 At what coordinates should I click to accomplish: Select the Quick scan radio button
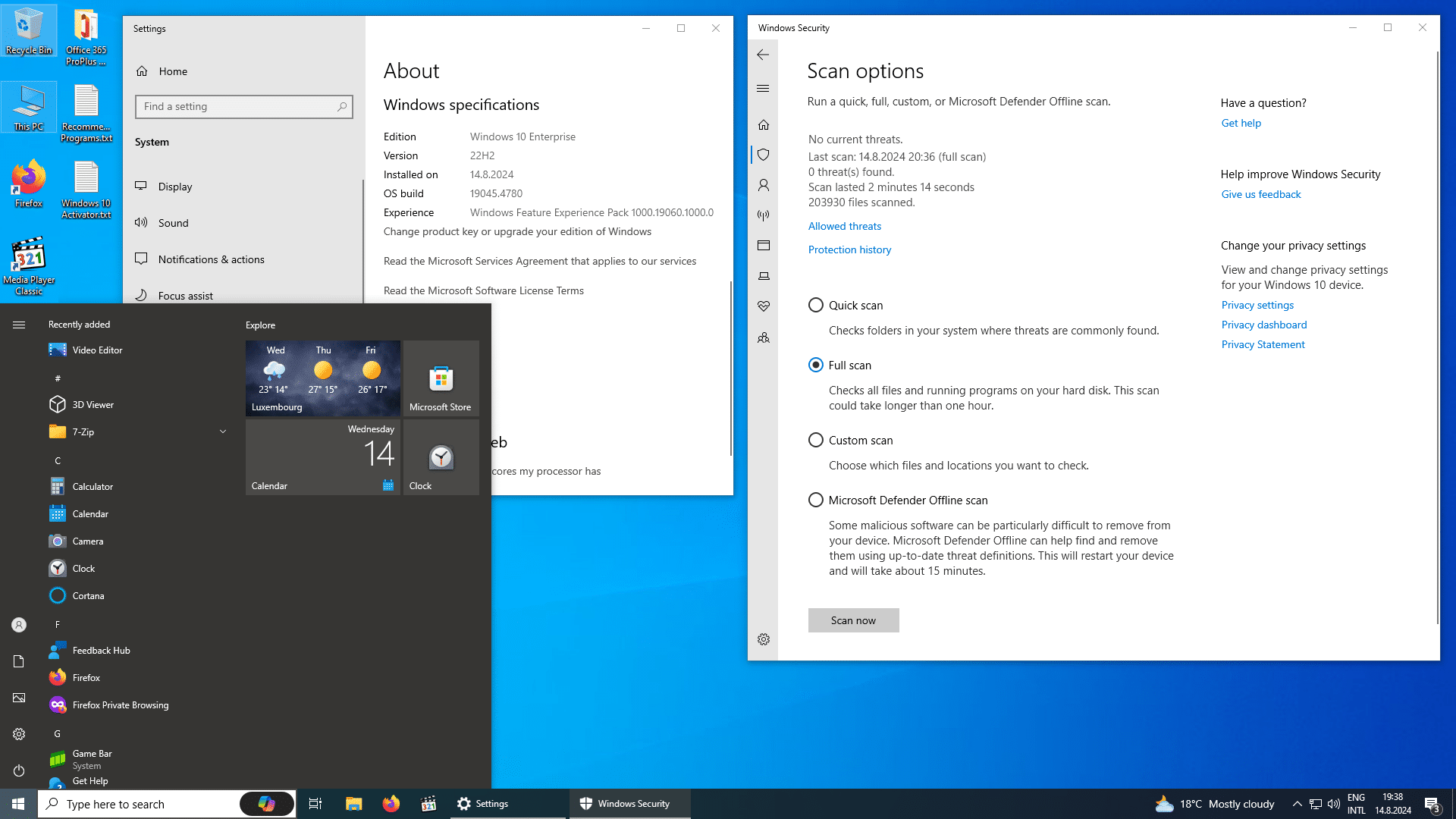point(816,305)
